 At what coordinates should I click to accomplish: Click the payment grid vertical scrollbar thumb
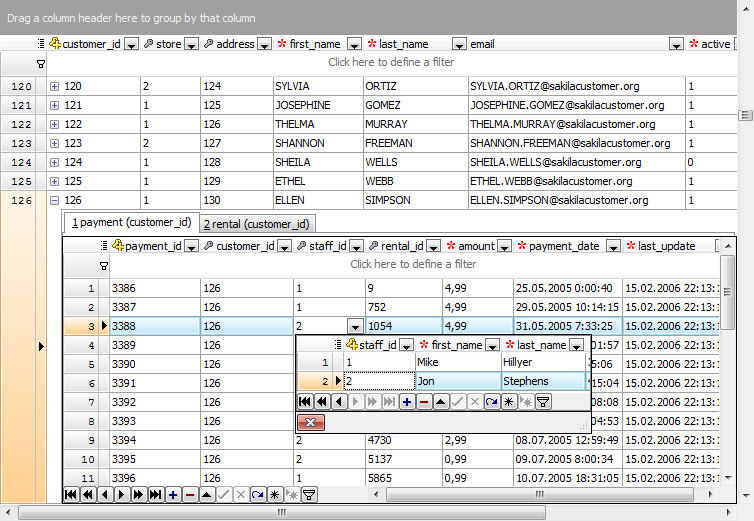coord(727,292)
